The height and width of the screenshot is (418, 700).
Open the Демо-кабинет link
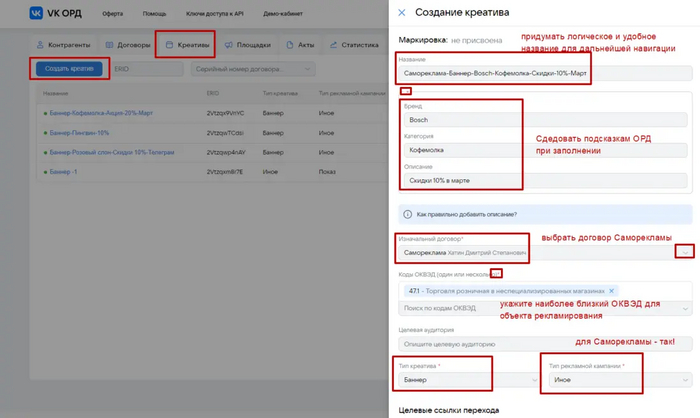283,14
